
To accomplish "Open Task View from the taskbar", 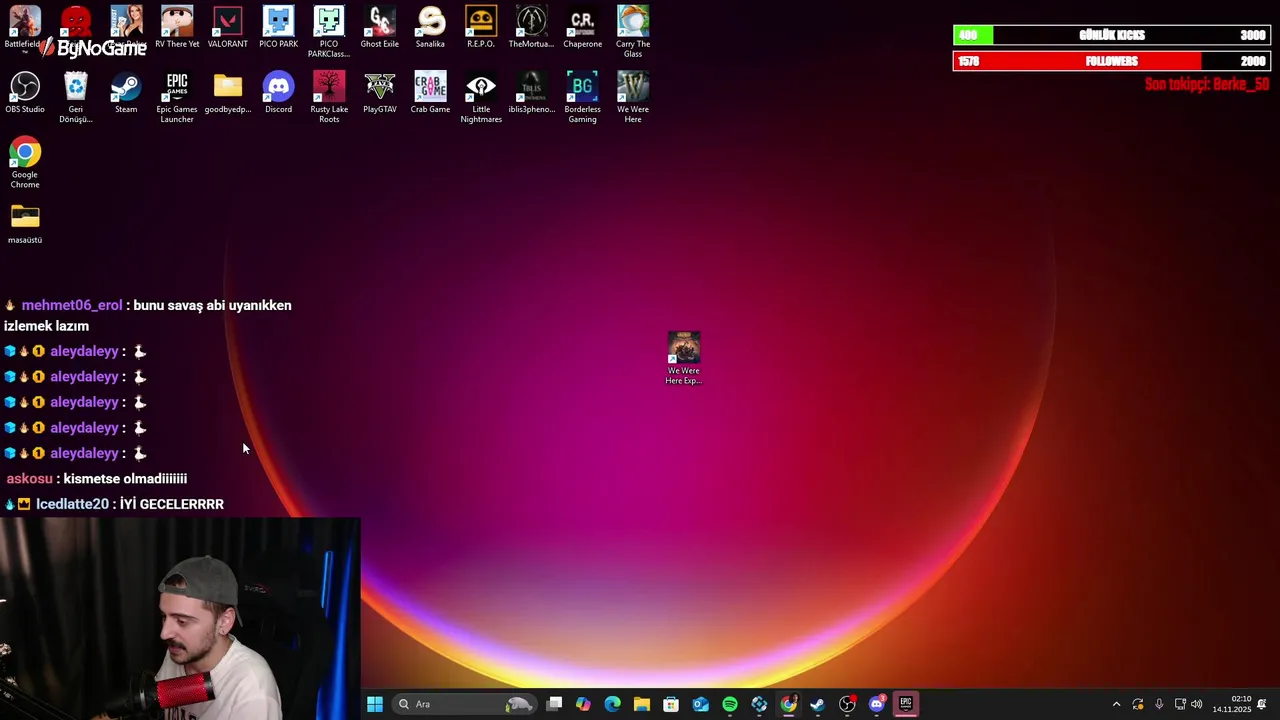I will (554, 704).
